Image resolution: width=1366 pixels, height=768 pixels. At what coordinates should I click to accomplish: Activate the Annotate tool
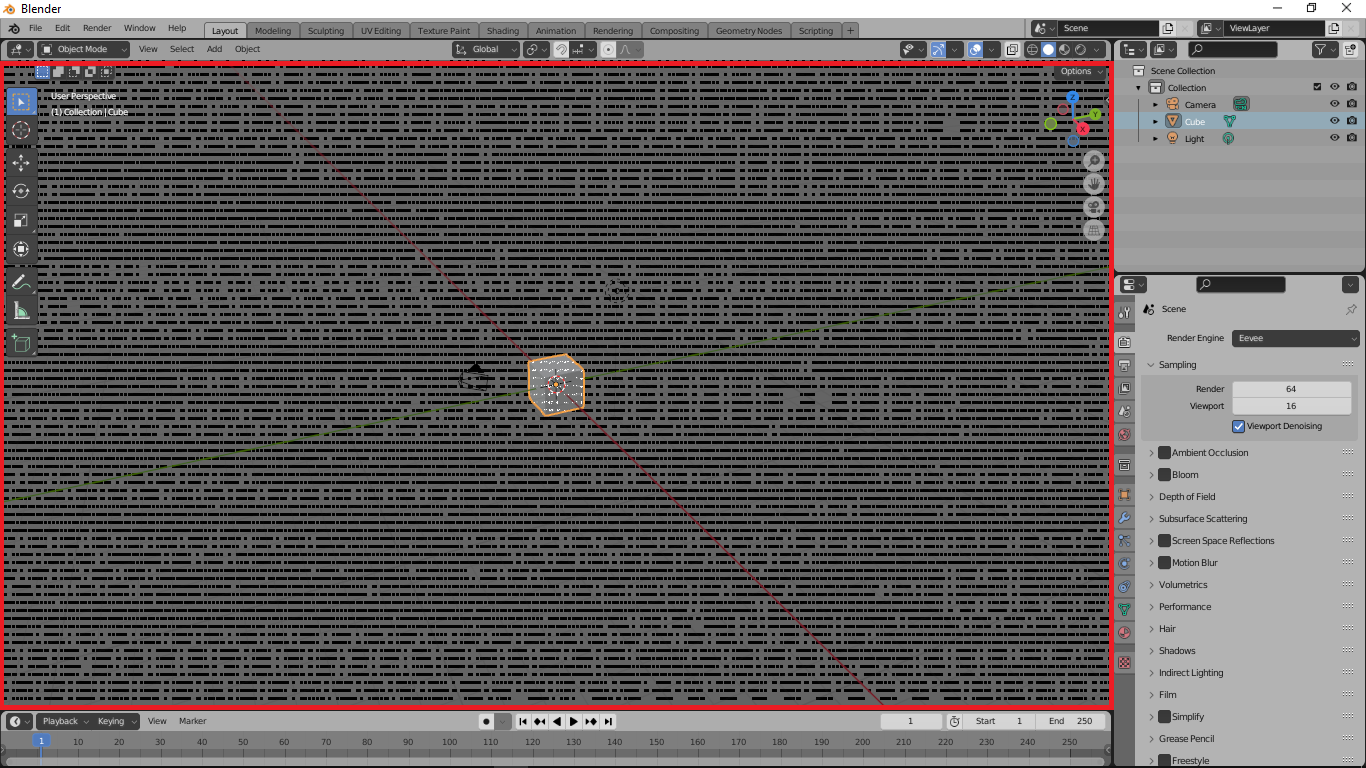click(21, 282)
